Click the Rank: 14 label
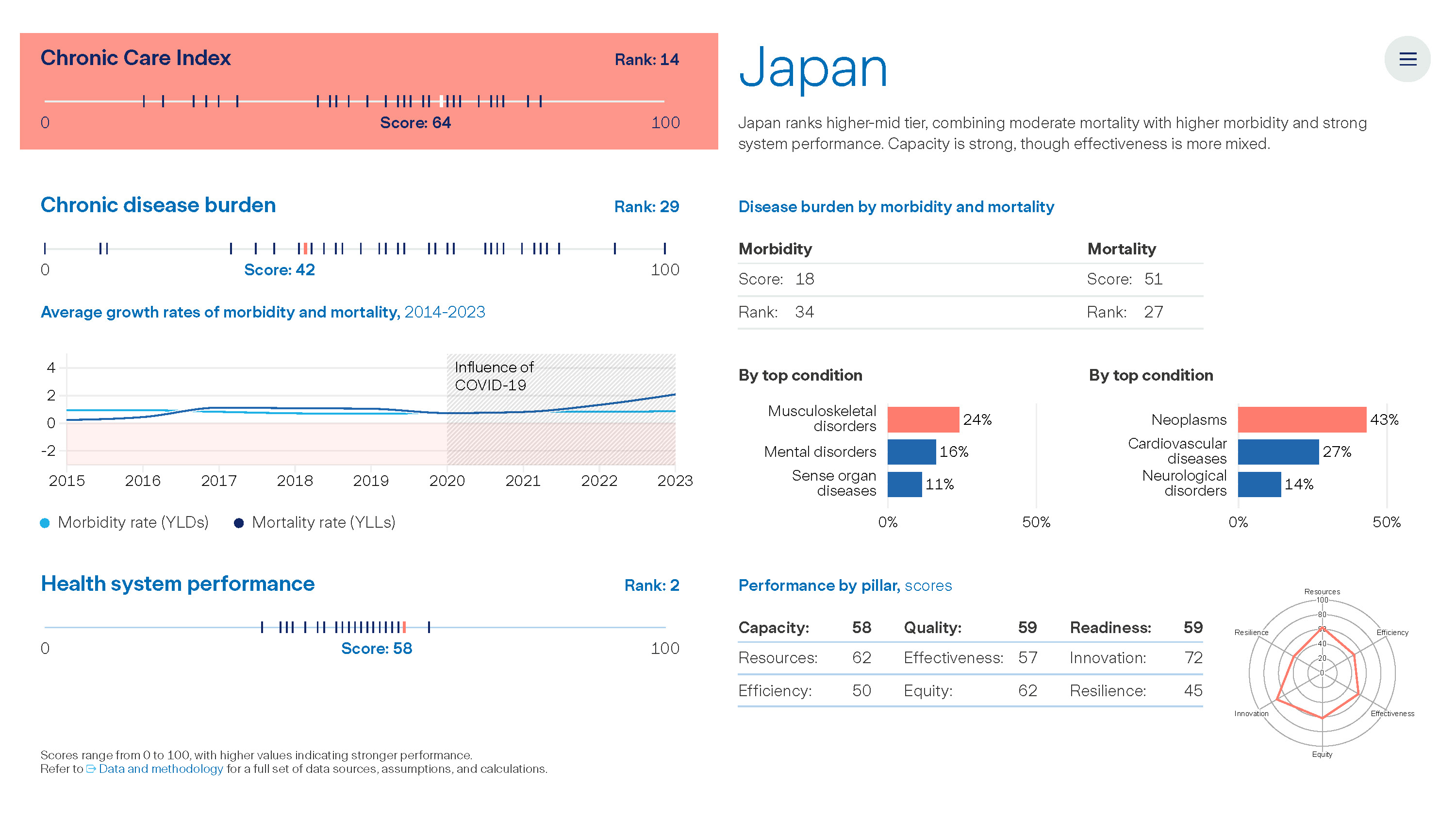Screen dimensions: 1456x819 [x=646, y=59]
